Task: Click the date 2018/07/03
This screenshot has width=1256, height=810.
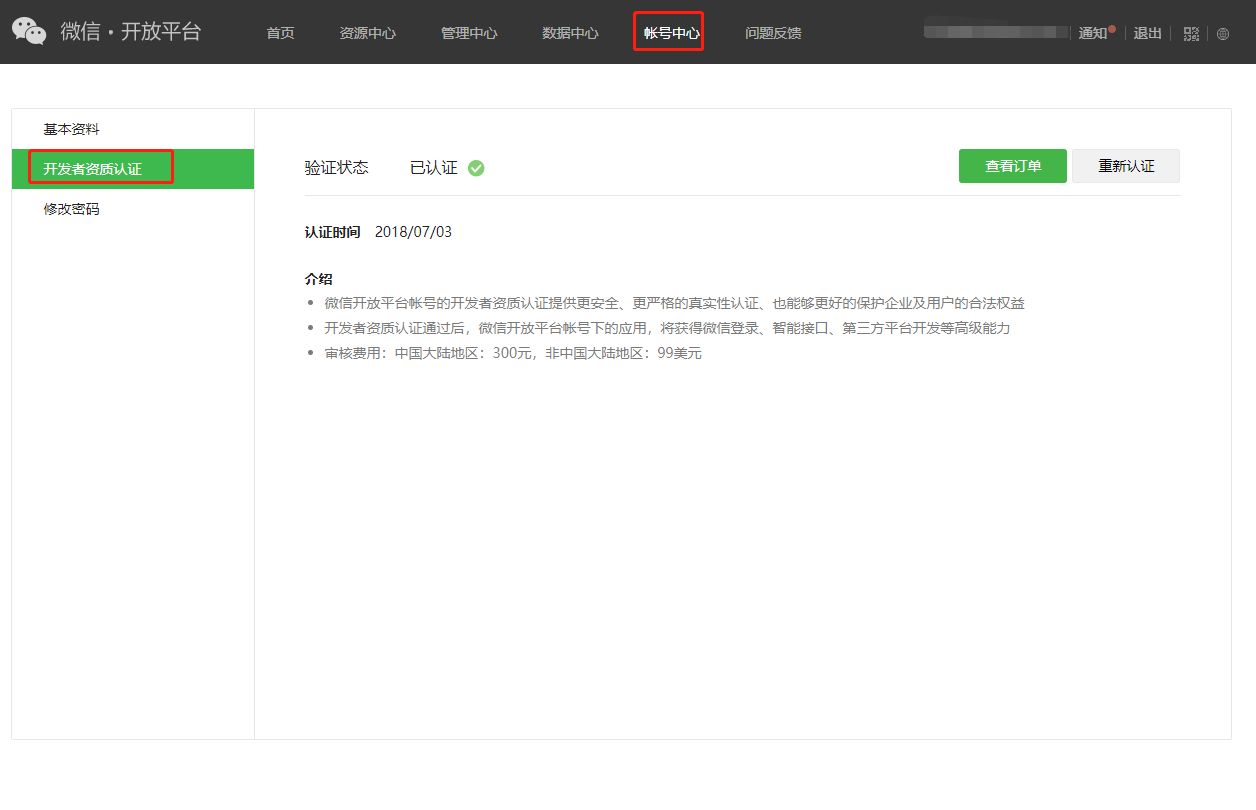Action: click(414, 232)
